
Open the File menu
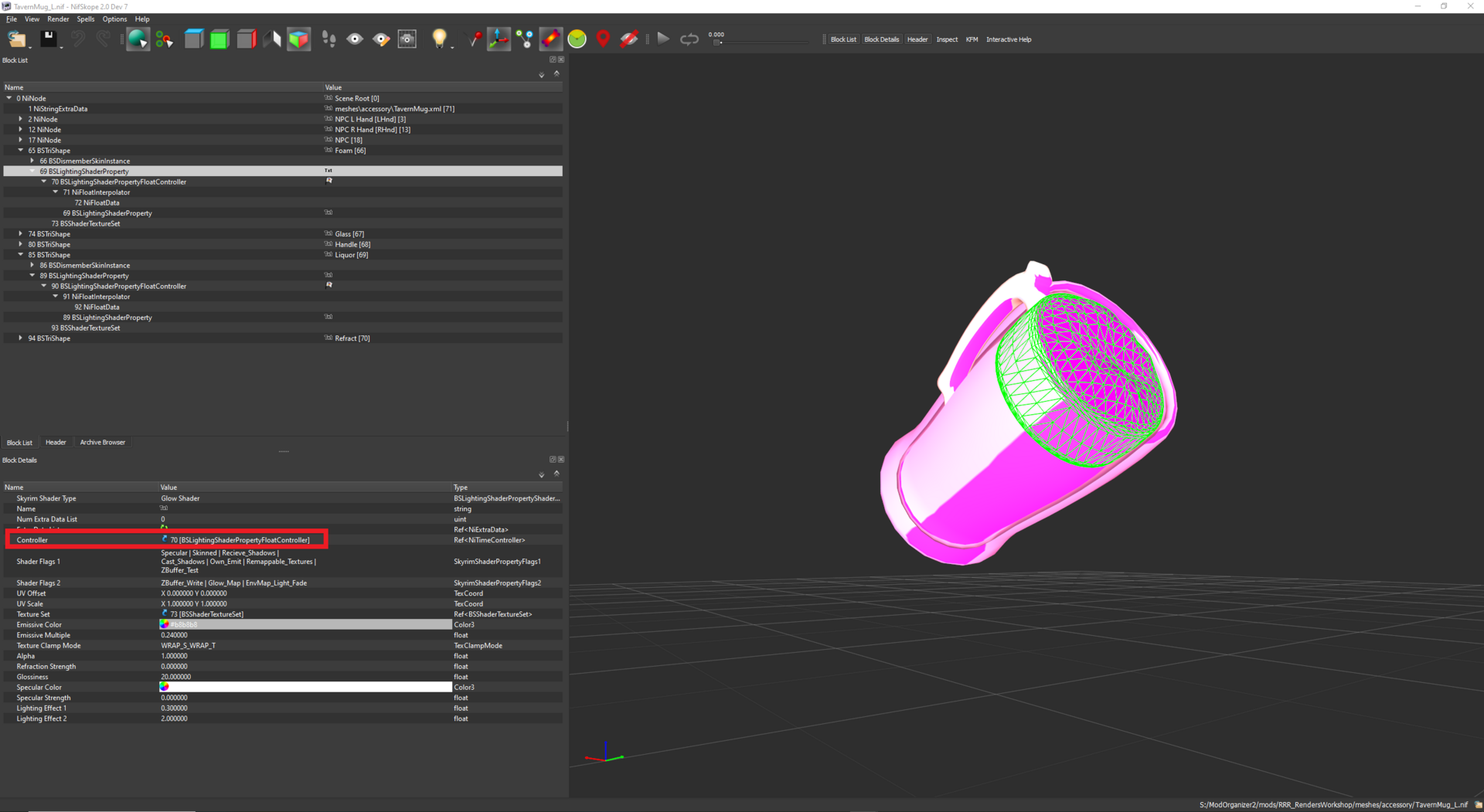(12, 19)
